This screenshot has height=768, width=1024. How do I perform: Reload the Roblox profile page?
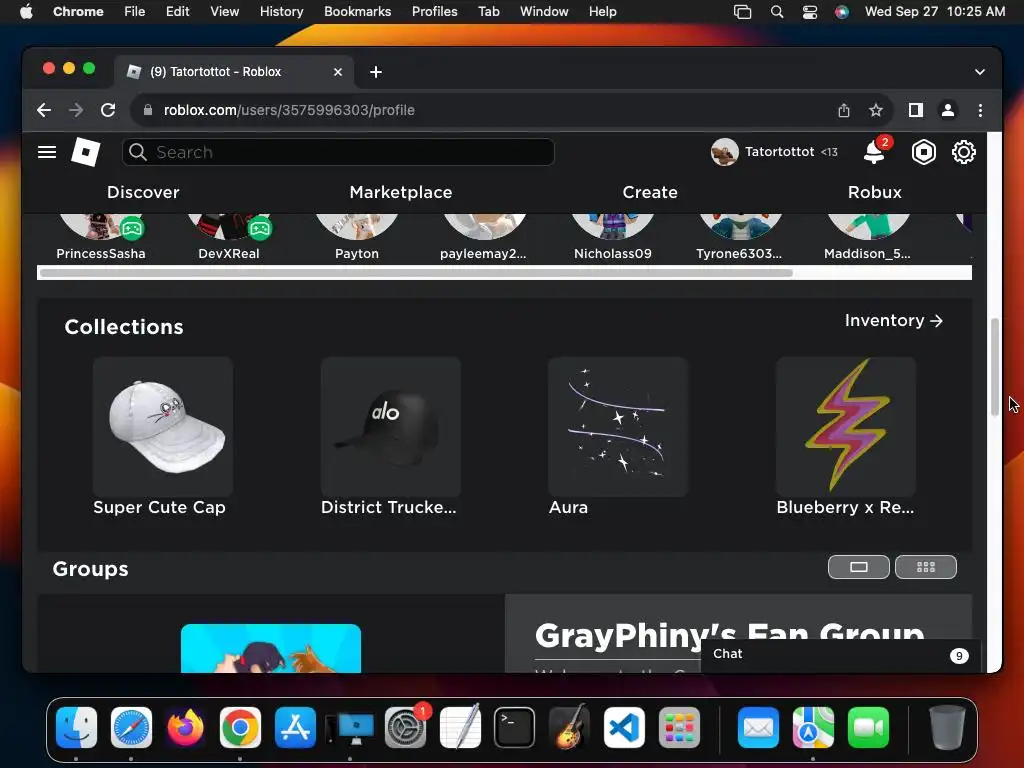pyautogui.click(x=108, y=110)
